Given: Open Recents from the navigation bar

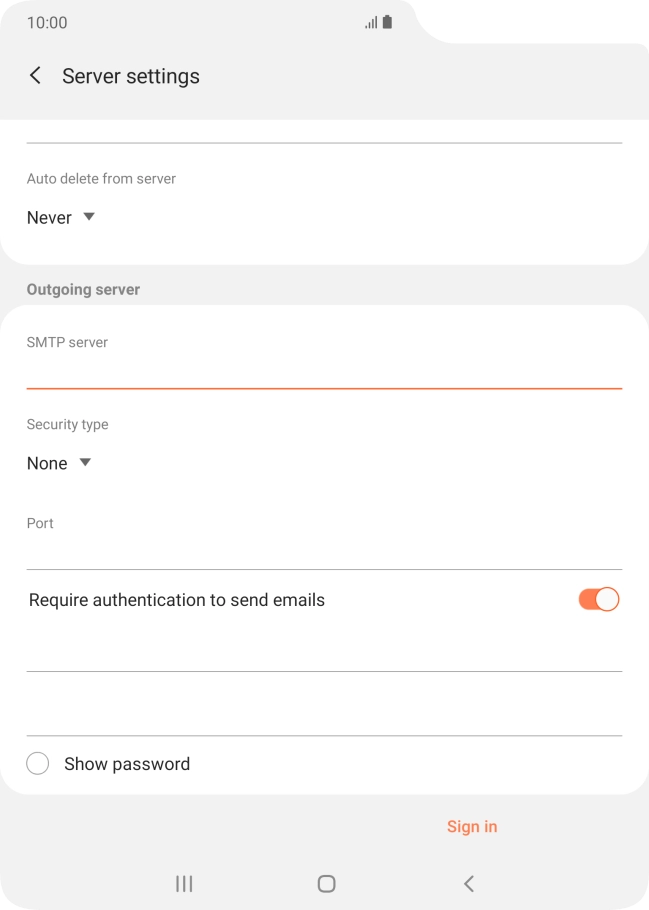Looking at the screenshot, I should pyautogui.click(x=182, y=883).
